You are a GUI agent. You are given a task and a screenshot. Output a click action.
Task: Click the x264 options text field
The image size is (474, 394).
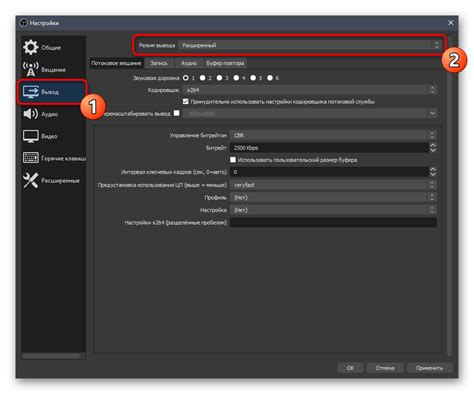(333, 222)
